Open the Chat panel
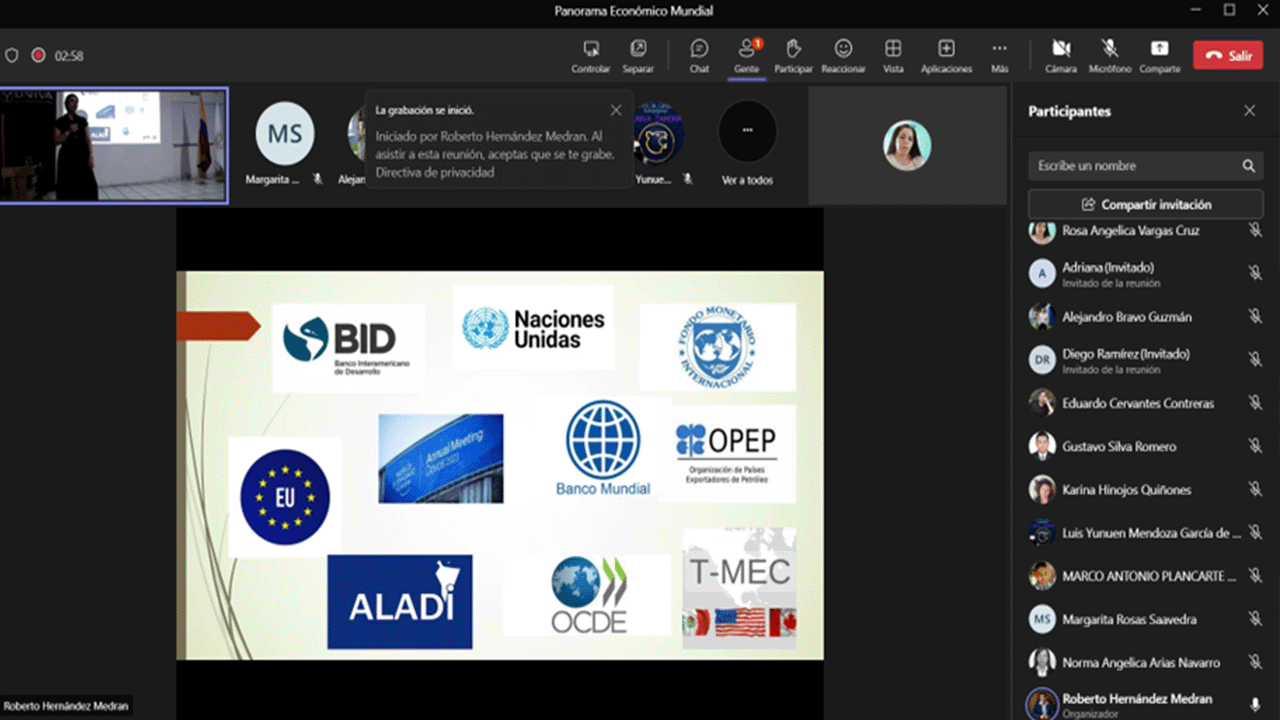Screen dimensions: 1280x720 coord(699,56)
